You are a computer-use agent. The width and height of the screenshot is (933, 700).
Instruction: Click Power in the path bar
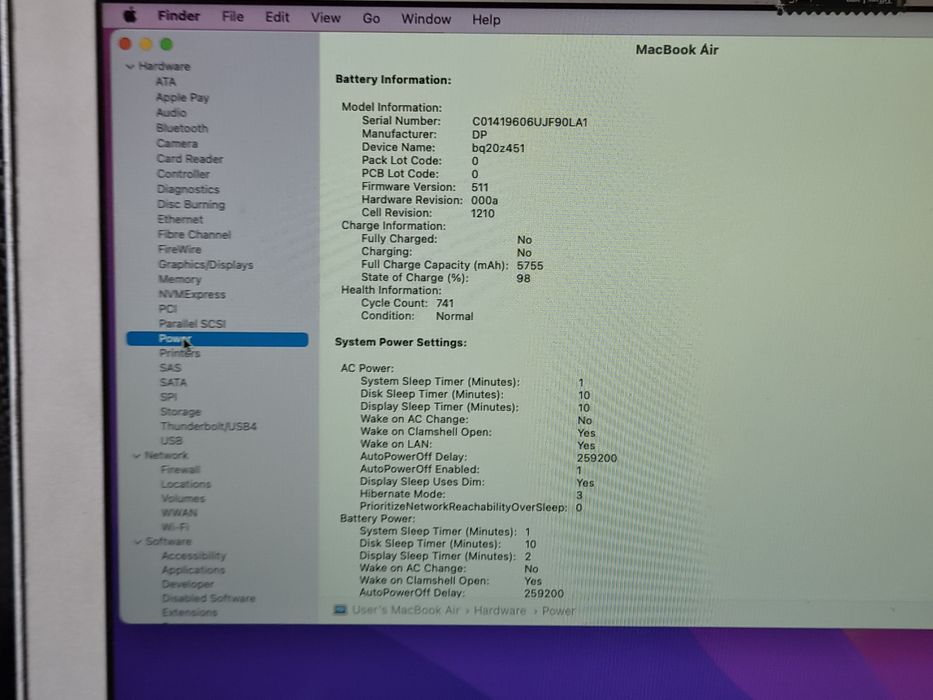click(x=558, y=611)
